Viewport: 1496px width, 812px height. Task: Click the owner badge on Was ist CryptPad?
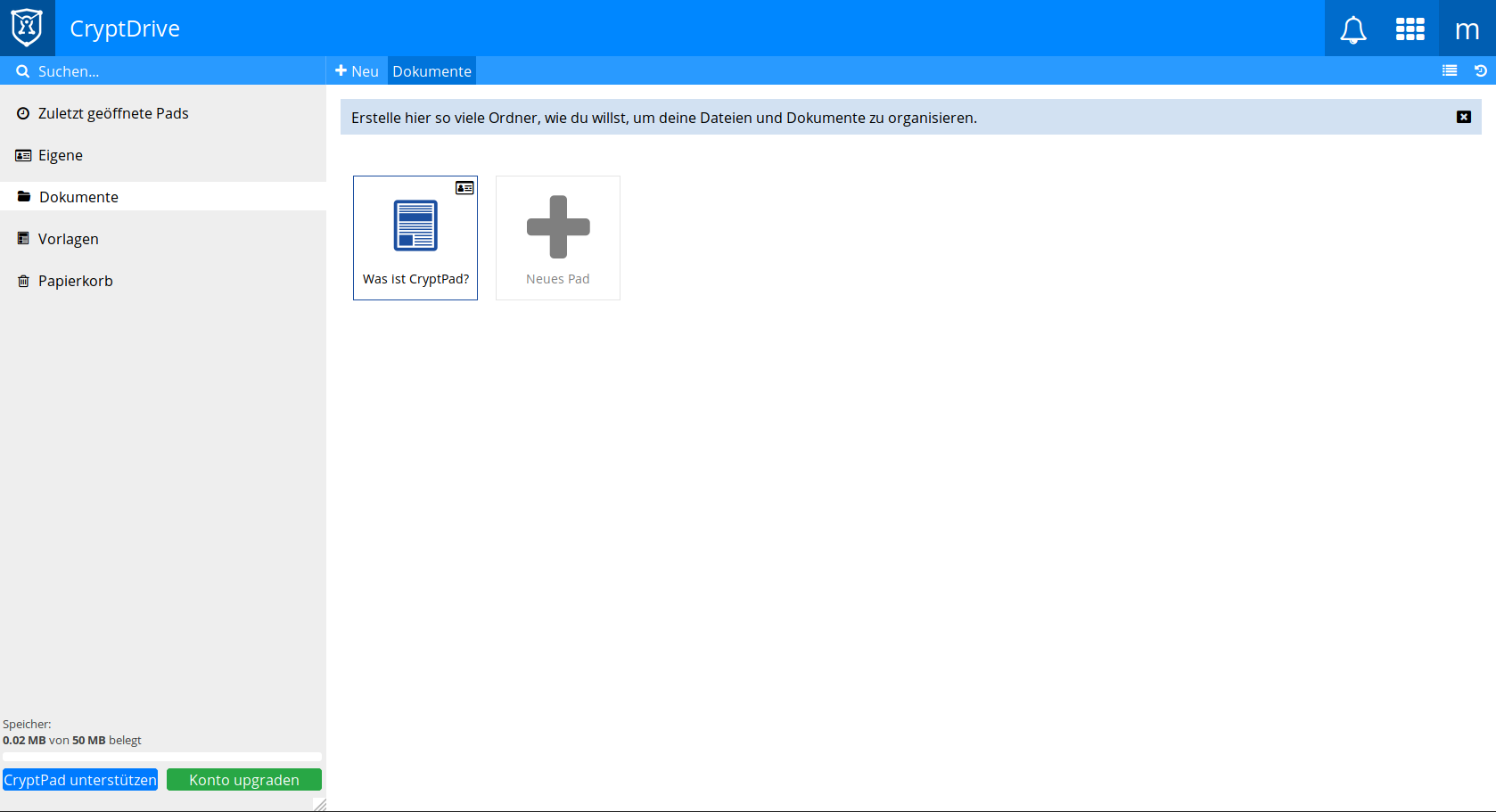click(x=464, y=187)
